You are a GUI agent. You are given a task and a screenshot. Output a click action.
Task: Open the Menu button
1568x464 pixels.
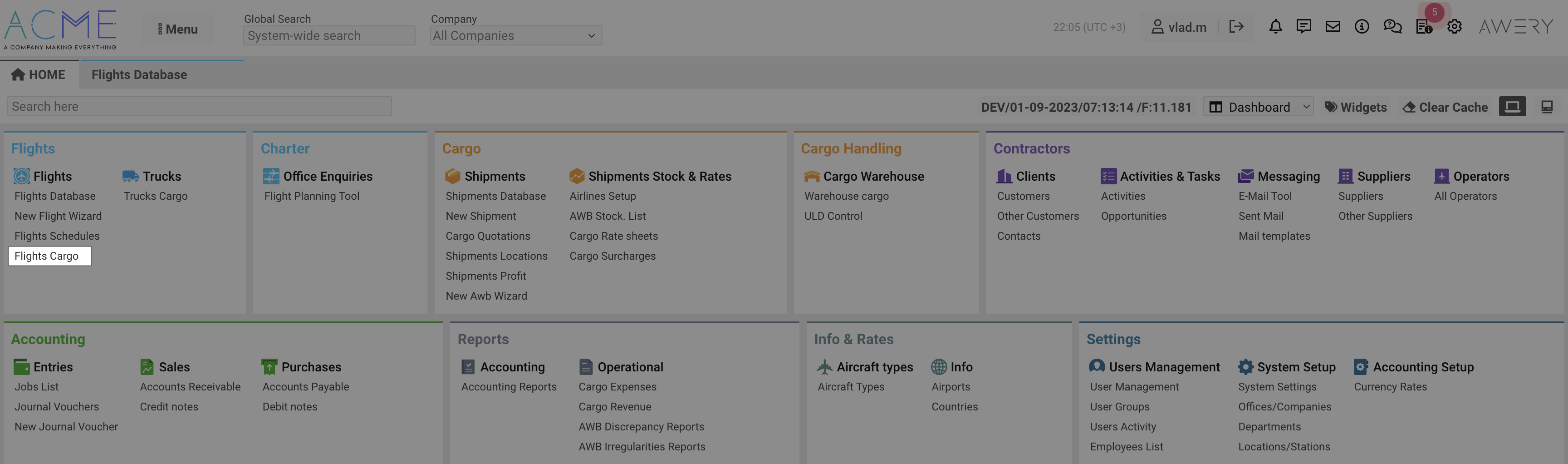[x=178, y=29]
